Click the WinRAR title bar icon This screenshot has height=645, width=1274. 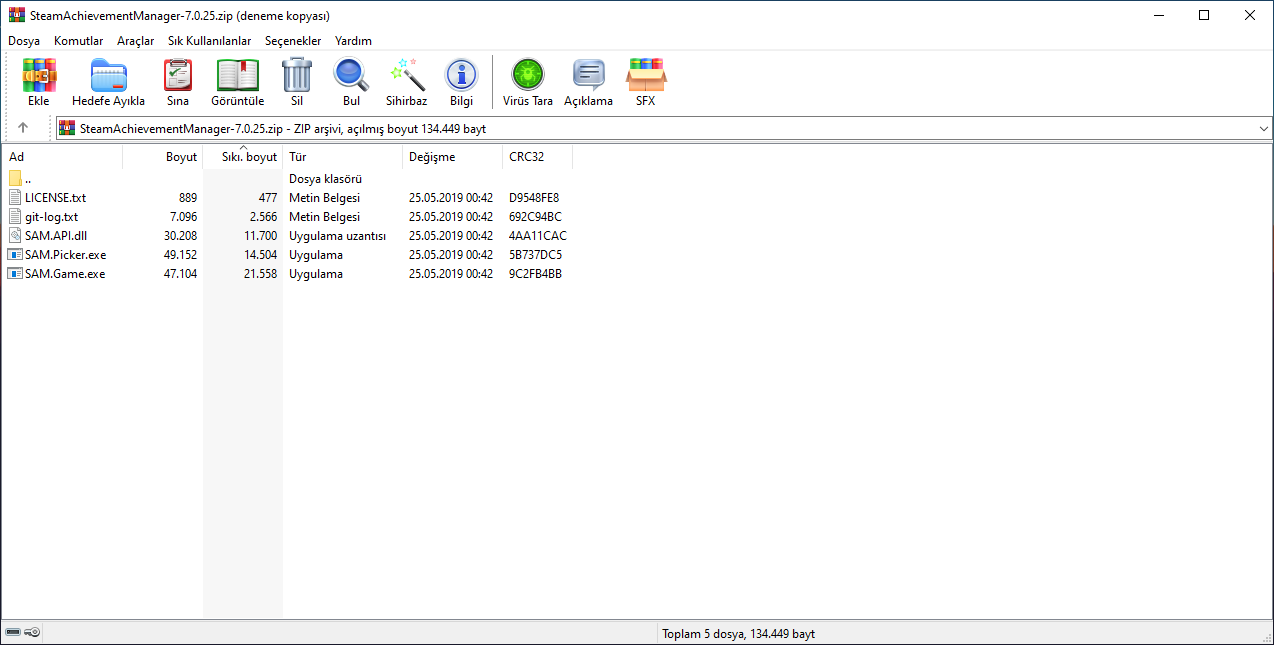(17, 16)
